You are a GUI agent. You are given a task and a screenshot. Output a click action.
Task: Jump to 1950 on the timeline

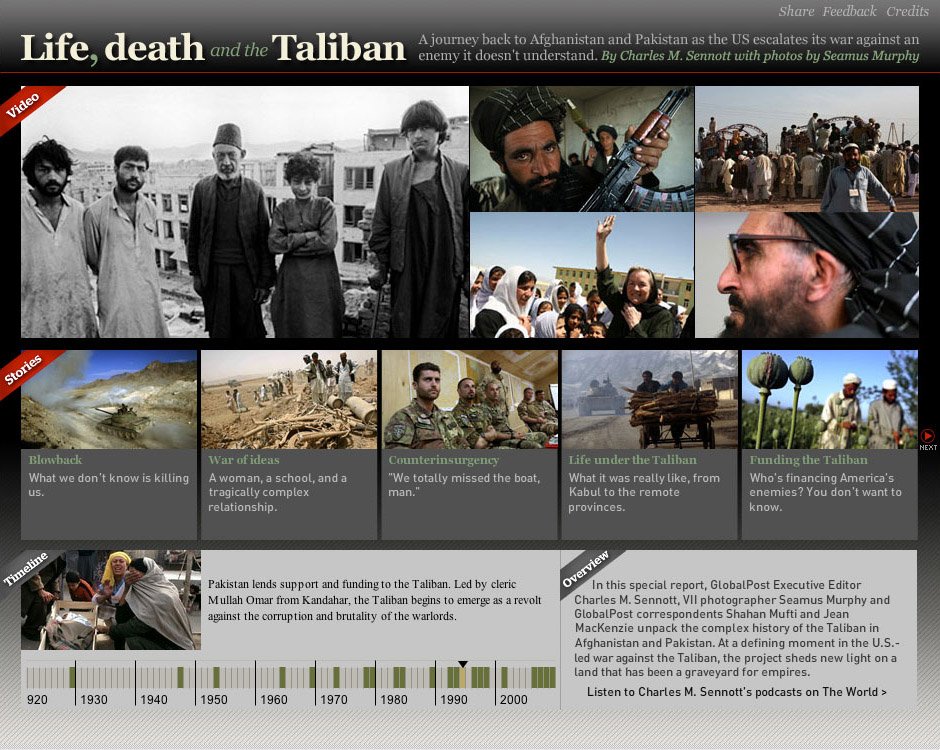click(214, 699)
